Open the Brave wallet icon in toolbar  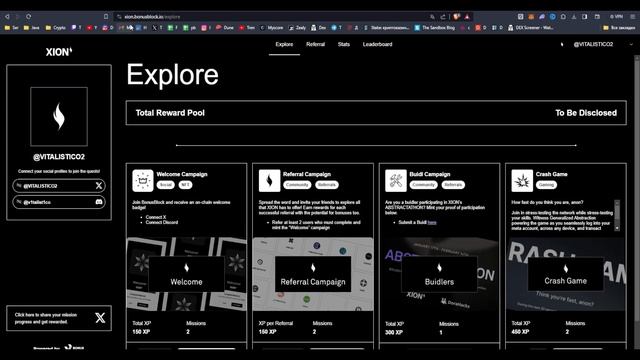coord(597,17)
